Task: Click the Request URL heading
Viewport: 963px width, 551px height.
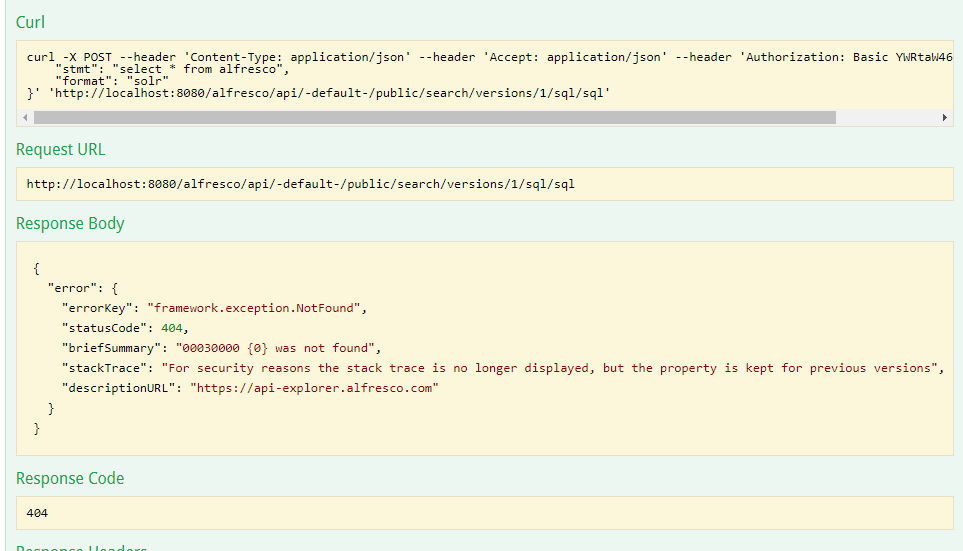Action: click(x=60, y=150)
